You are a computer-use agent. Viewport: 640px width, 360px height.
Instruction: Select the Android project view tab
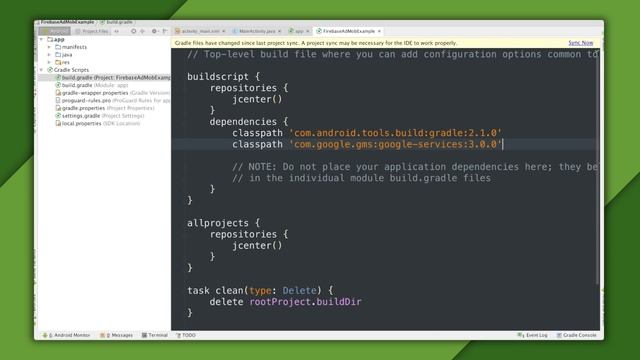point(54,31)
